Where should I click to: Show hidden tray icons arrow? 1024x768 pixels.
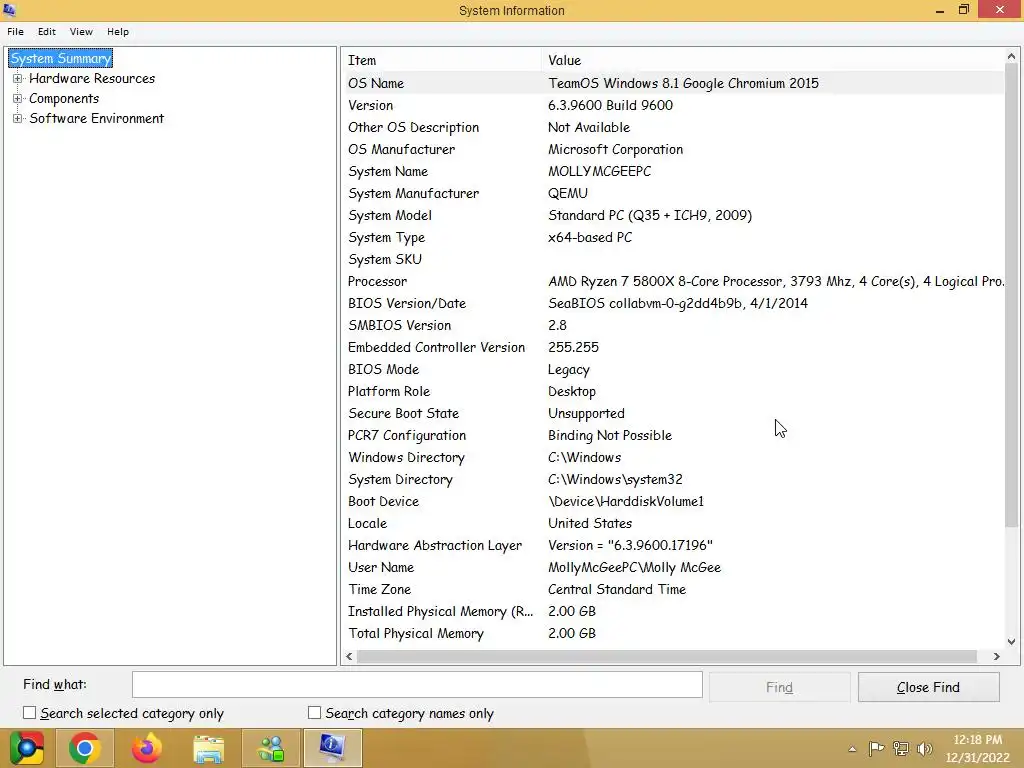pos(852,749)
